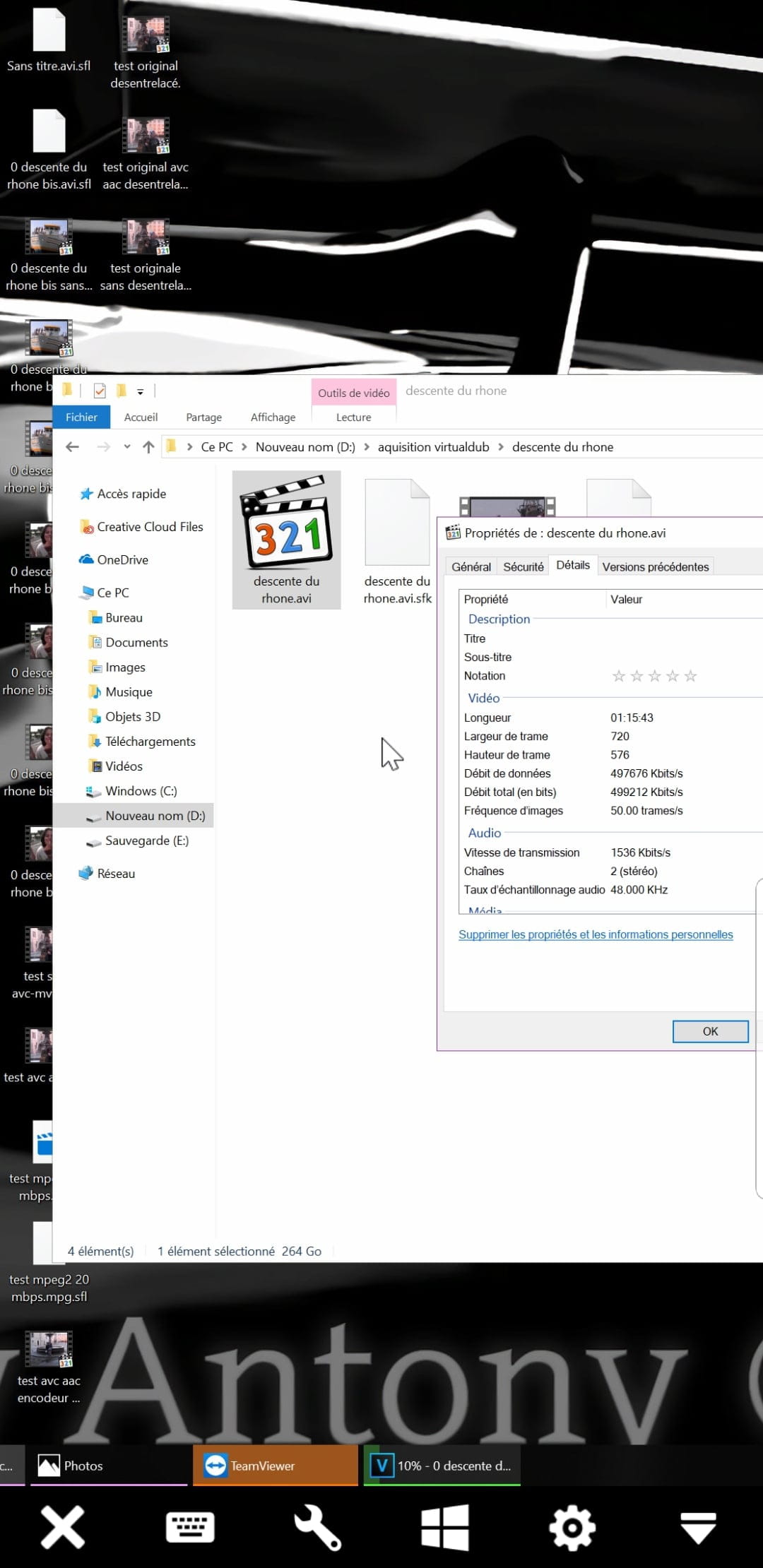Hide the TeamViewer toolbar with down arrow
Screen dimensions: 763x1568
(698, 1527)
